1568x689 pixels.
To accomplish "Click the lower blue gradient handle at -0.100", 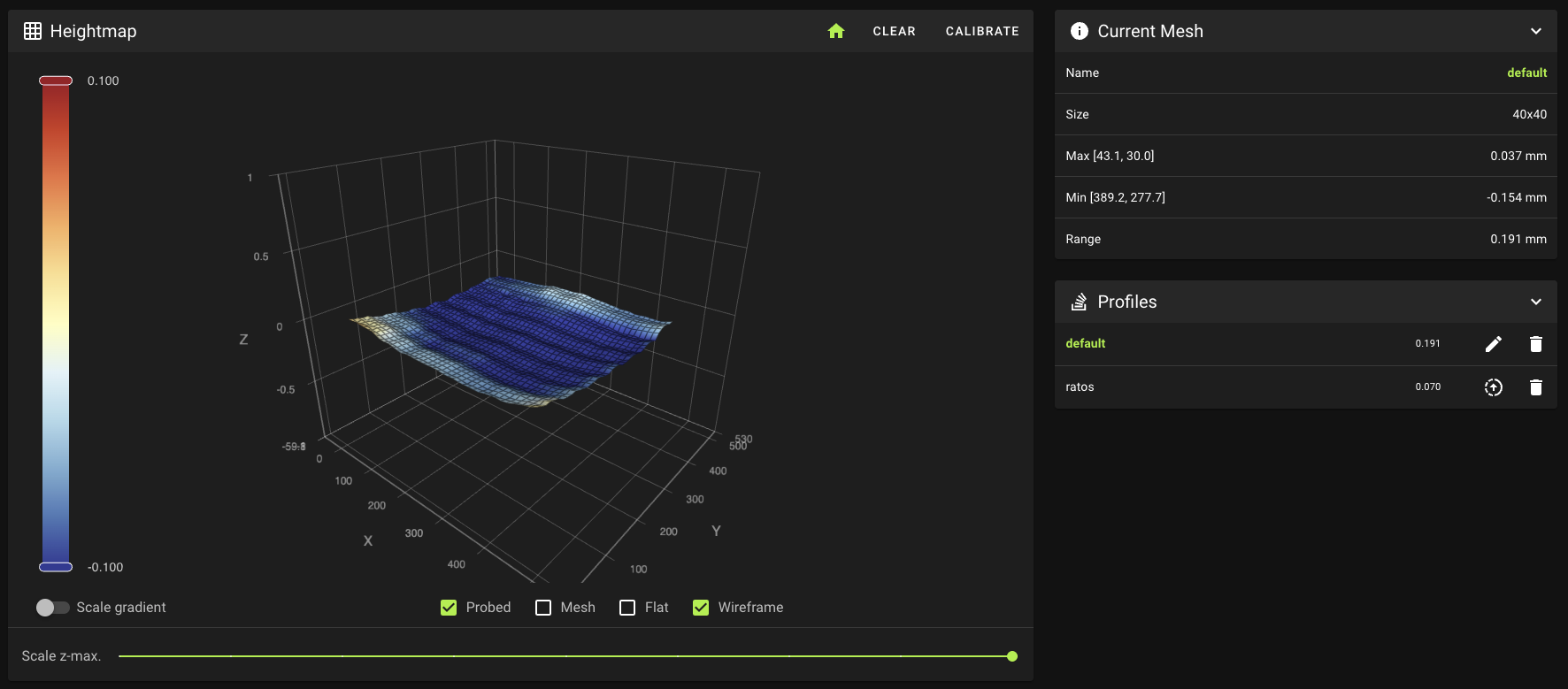I will click(x=56, y=567).
